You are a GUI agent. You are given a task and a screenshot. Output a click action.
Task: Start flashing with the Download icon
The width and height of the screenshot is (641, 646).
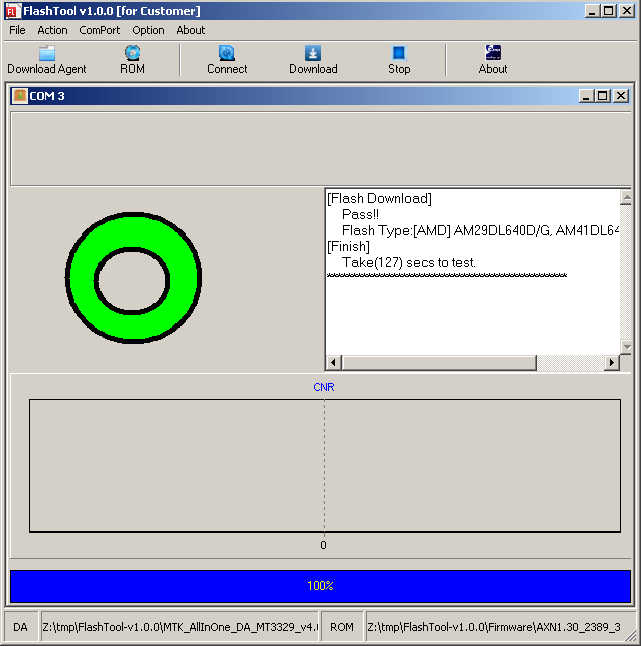tap(313, 53)
